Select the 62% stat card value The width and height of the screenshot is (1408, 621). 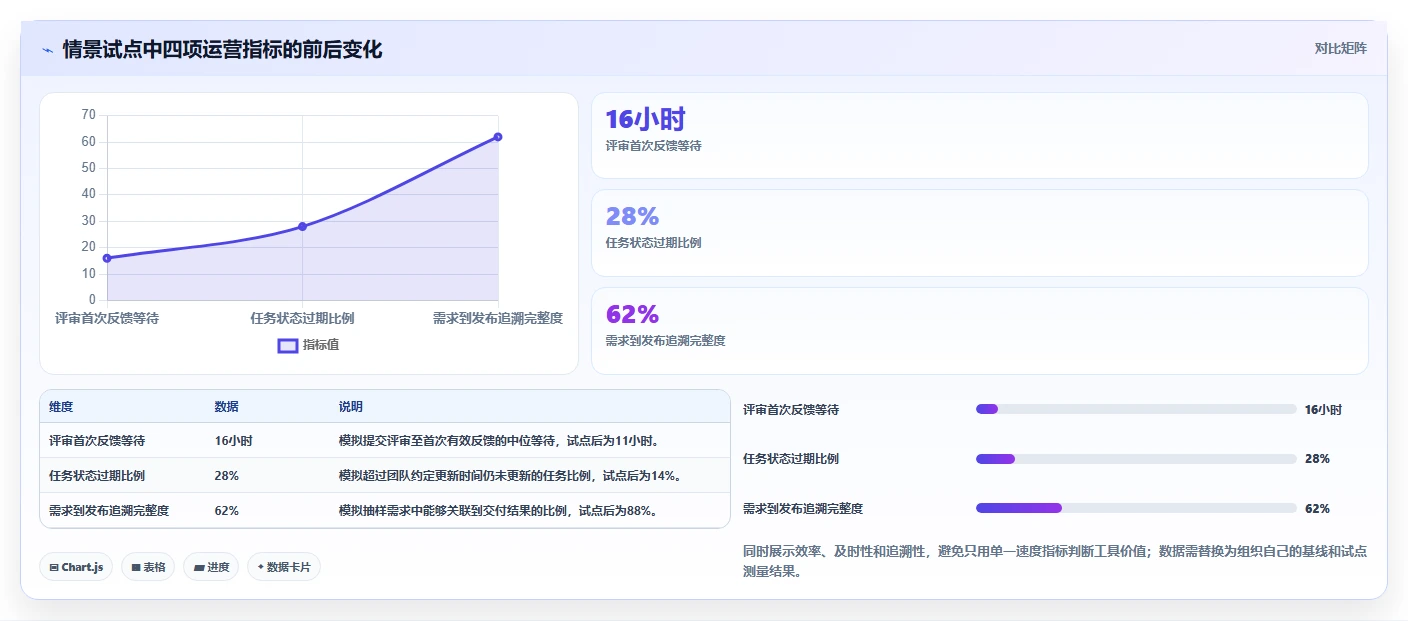[x=632, y=314]
